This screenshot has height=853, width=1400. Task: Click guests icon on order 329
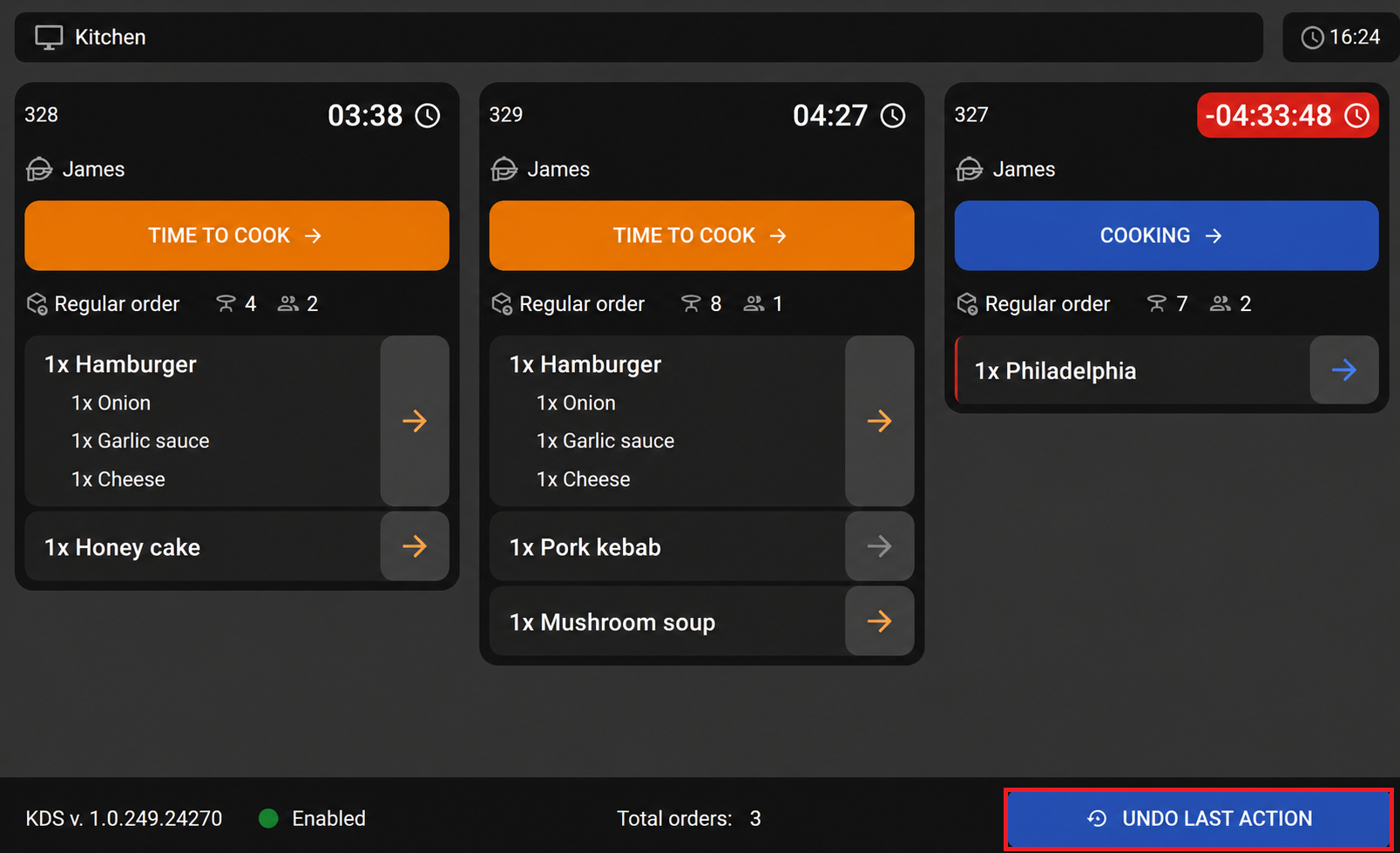754,303
